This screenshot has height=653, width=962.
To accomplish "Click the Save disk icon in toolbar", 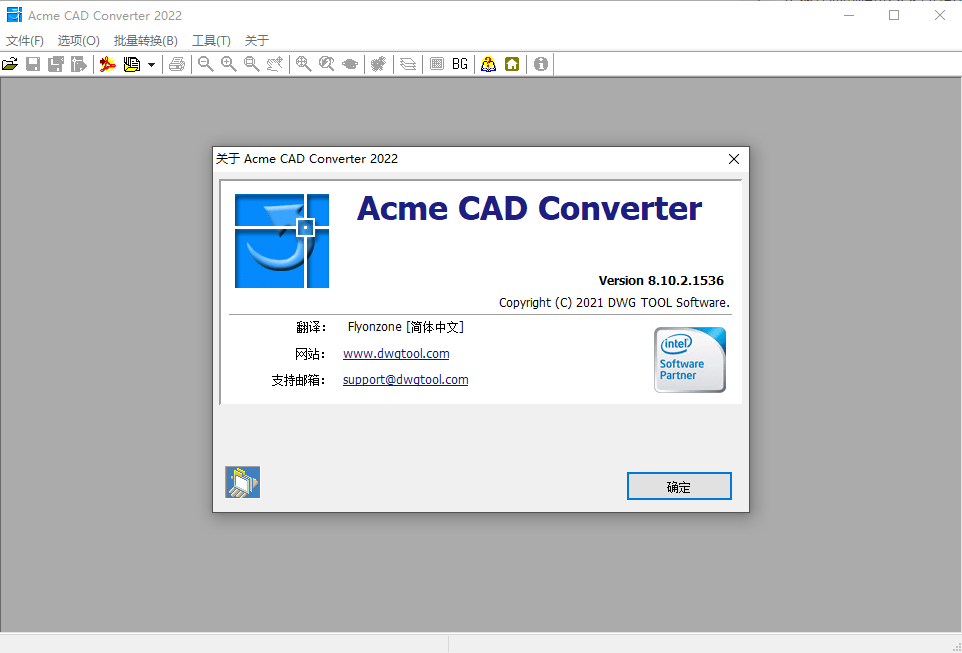I will click(x=33, y=64).
